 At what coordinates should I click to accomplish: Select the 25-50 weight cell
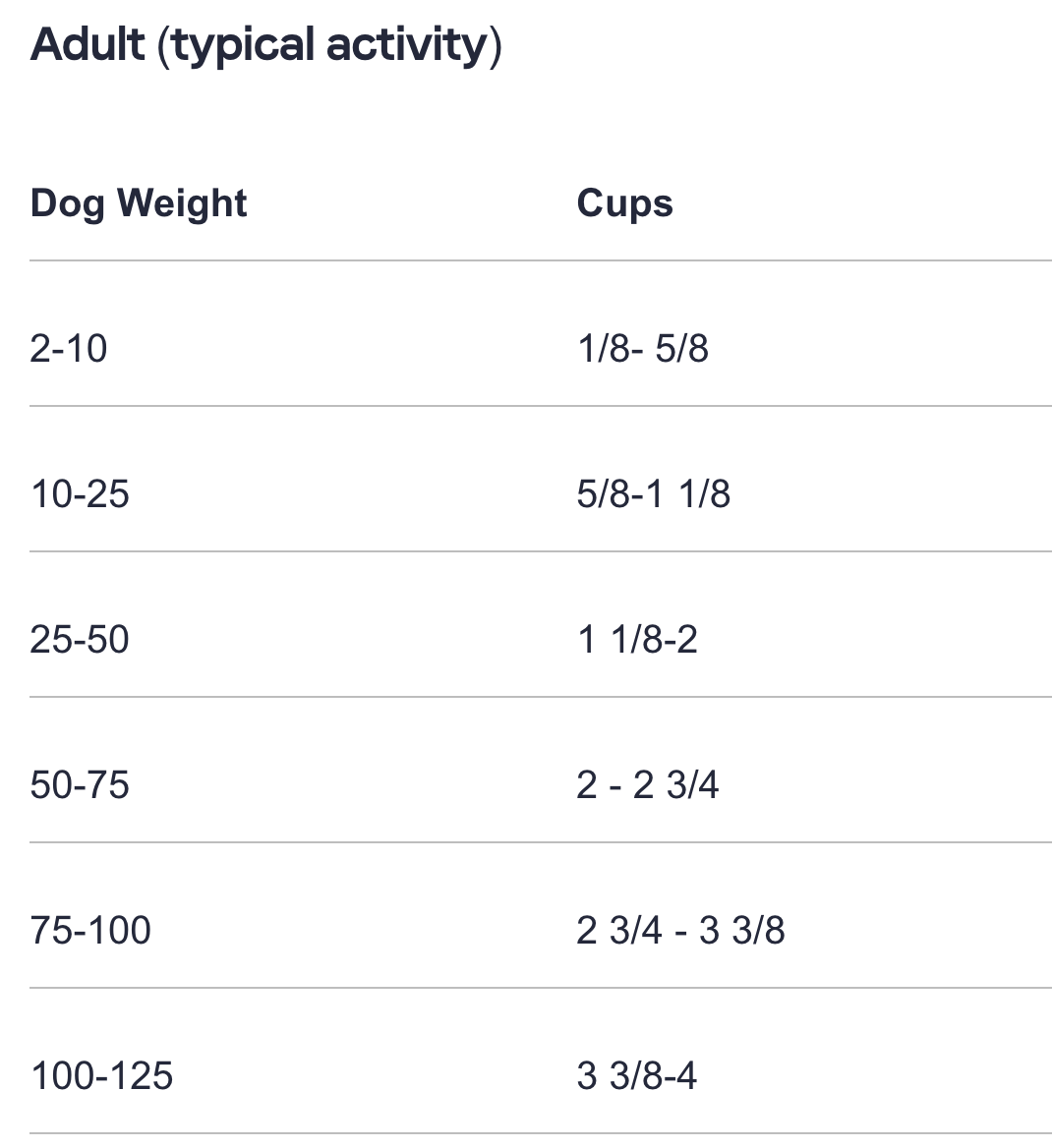click(x=80, y=640)
